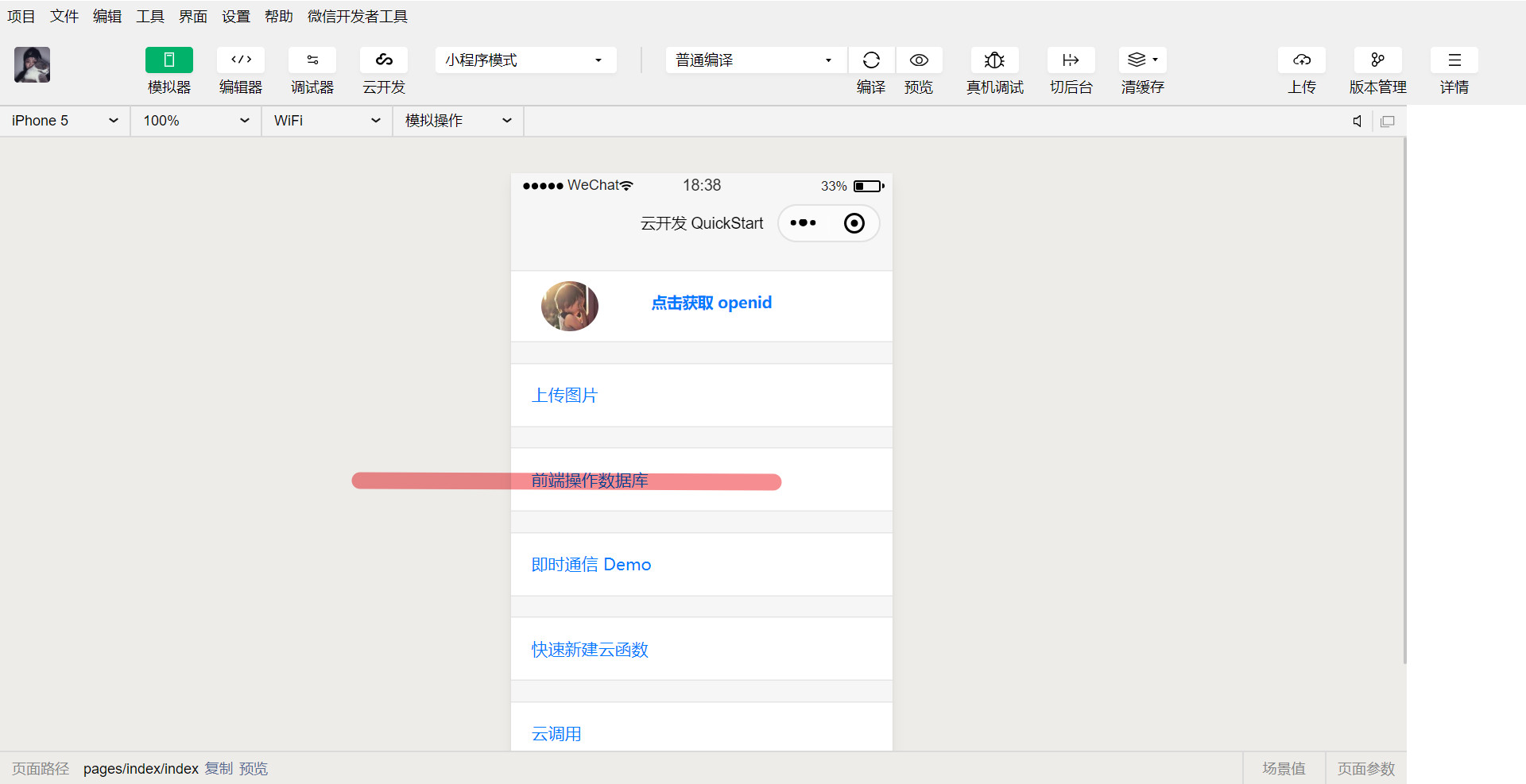Open the 云调用 (cloud call) entry
Image resolution: width=1526 pixels, height=784 pixels.
[x=702, y=728]
